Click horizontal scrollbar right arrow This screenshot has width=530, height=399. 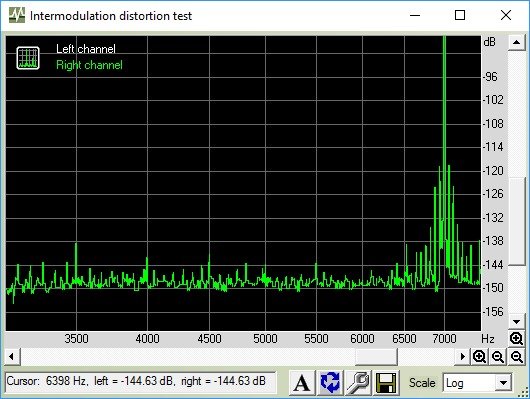462,356
